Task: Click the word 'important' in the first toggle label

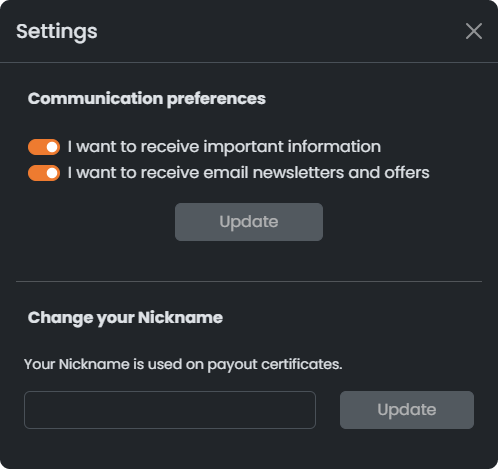Action: click(x=243, y=147)
